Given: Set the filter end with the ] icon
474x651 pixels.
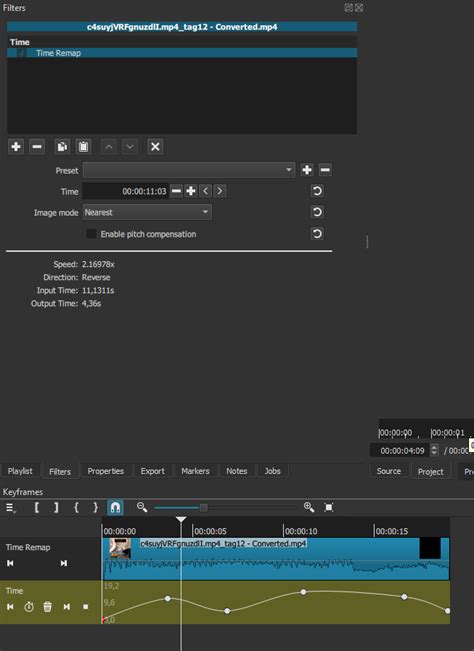Looking at the screenshot, I should (56, 507).
